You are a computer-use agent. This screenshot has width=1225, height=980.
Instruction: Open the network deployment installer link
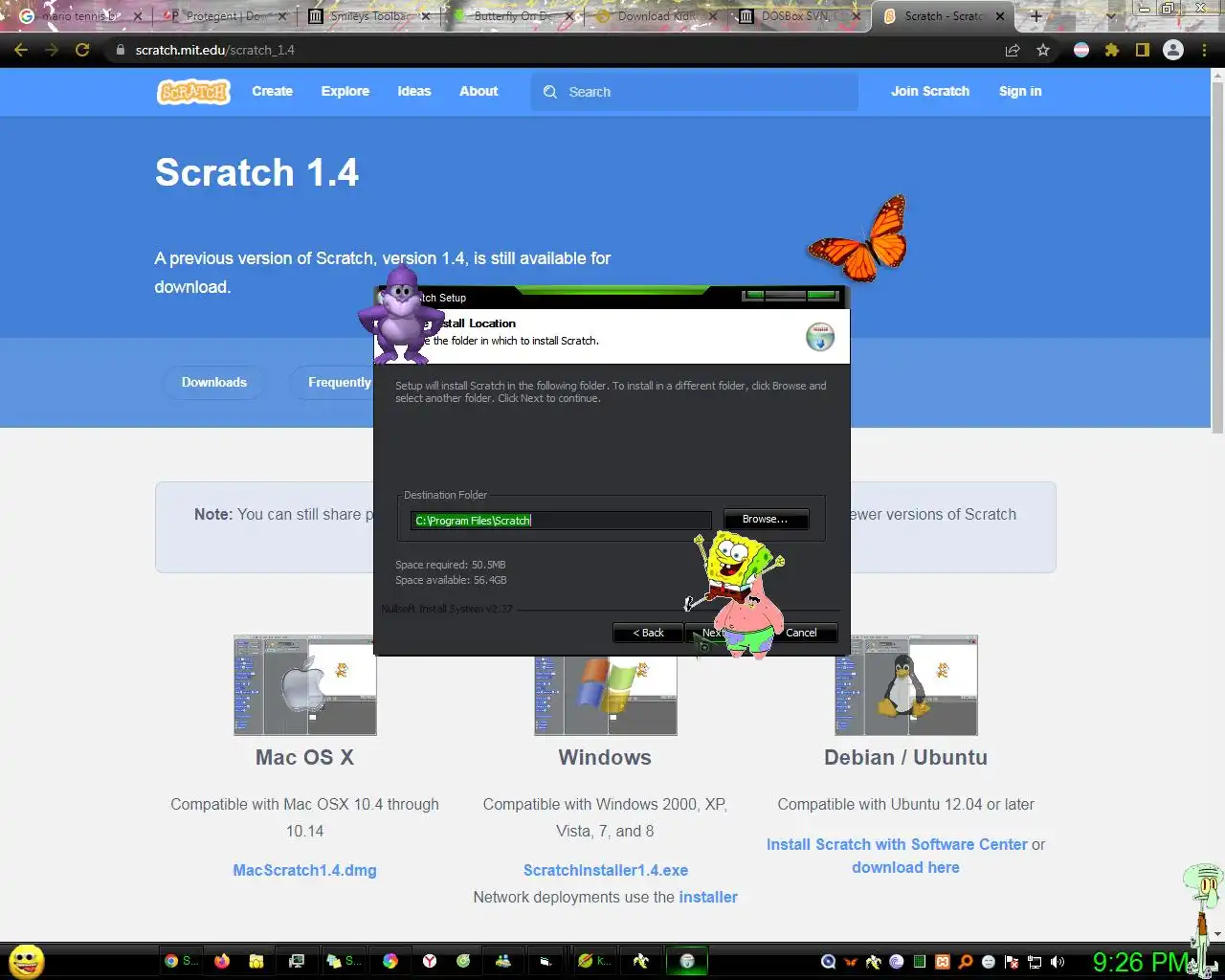[708, 897]
